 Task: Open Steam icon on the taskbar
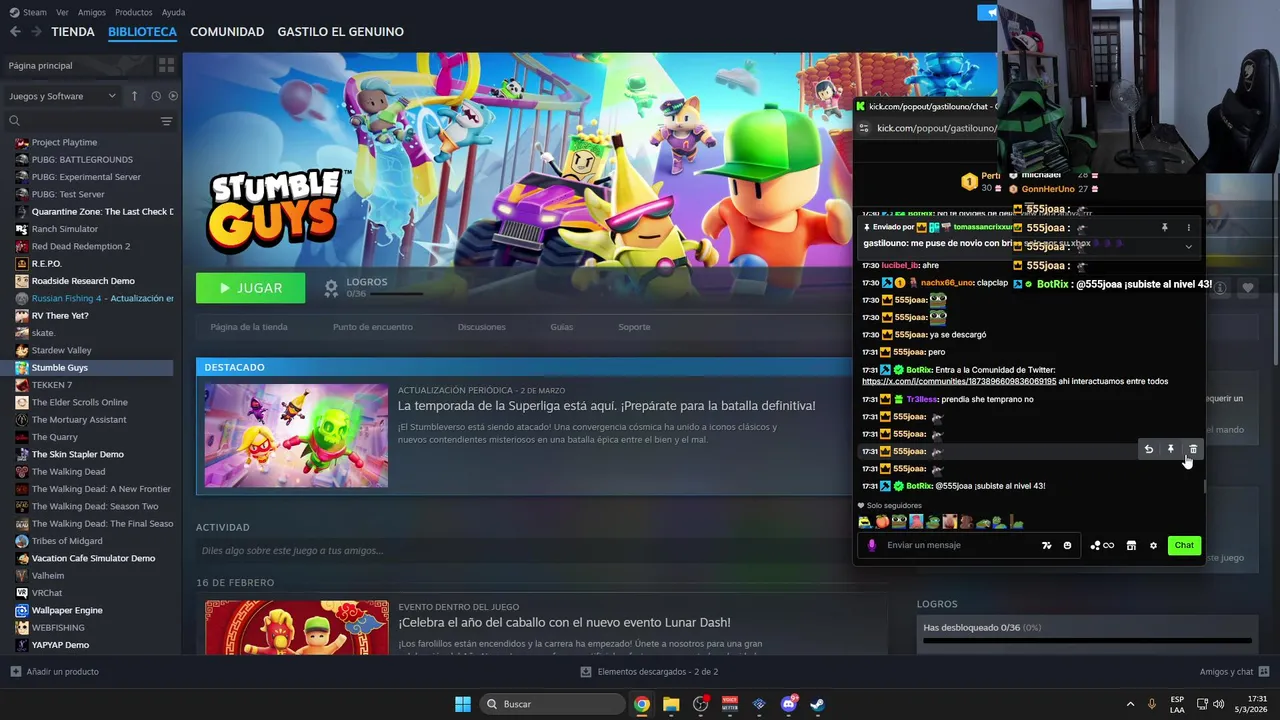pyautogui.click(x=817, y=704)
